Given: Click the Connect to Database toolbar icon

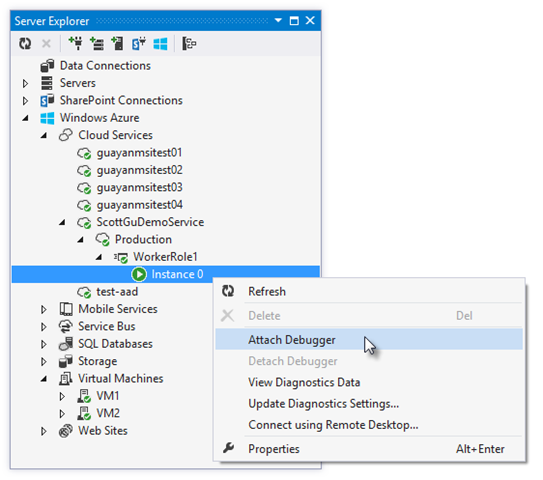Looking at the screenshot, I should (x=76, y=44).
